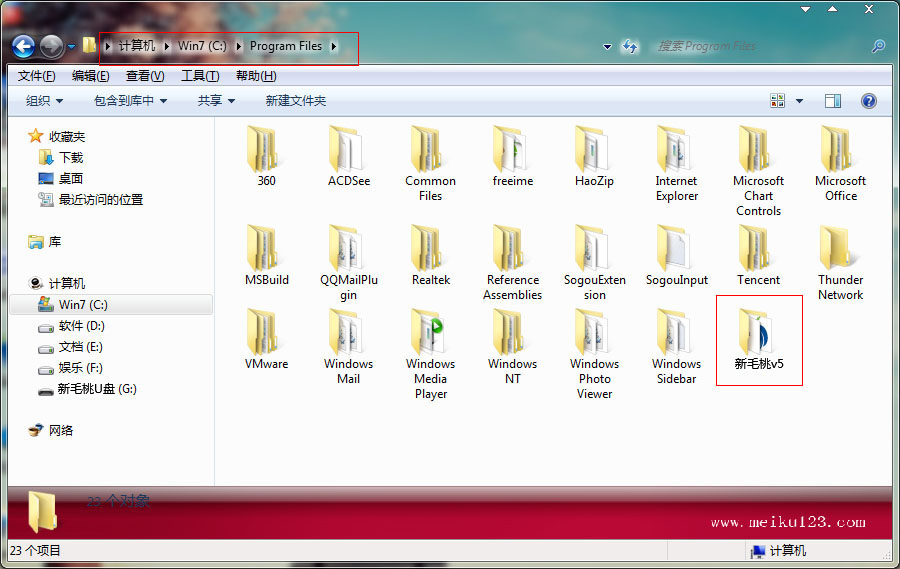Open the Microsoft Office folder
900x569 pixels.
[x=840, y=164]
